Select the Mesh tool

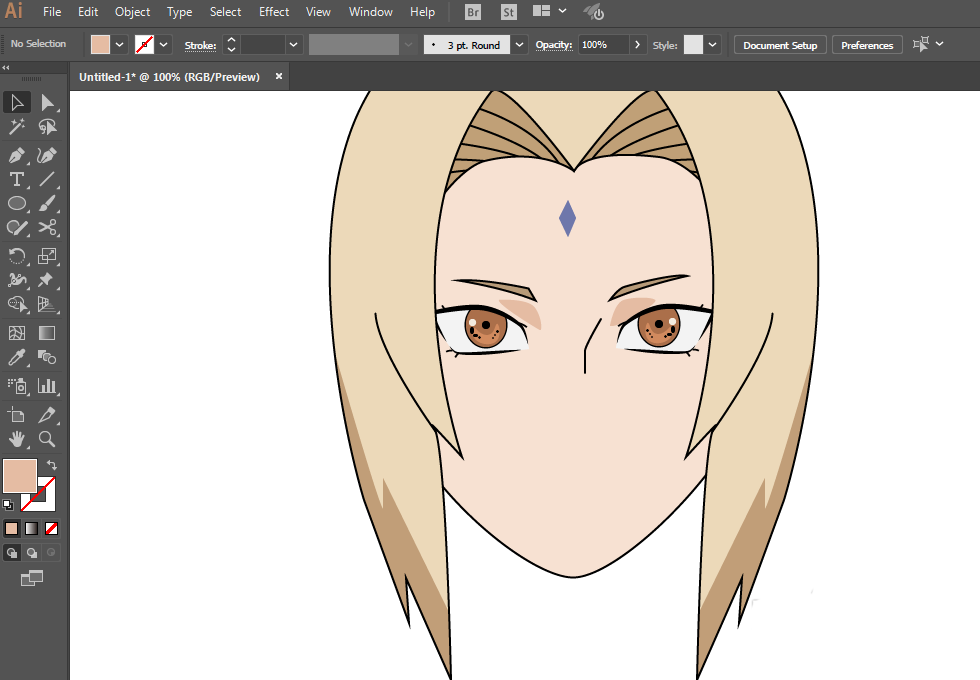coord(17,333)
